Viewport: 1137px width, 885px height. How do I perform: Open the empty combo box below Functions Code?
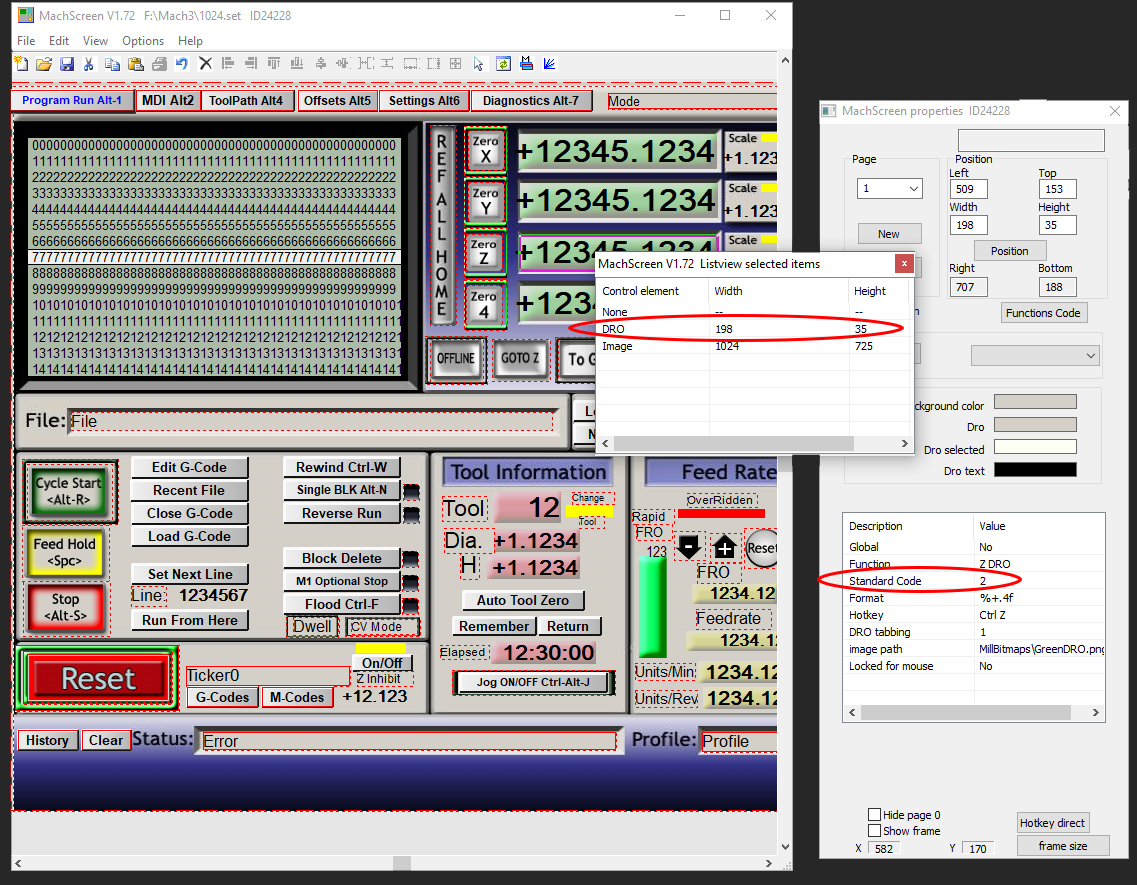tap(1035, 355)
